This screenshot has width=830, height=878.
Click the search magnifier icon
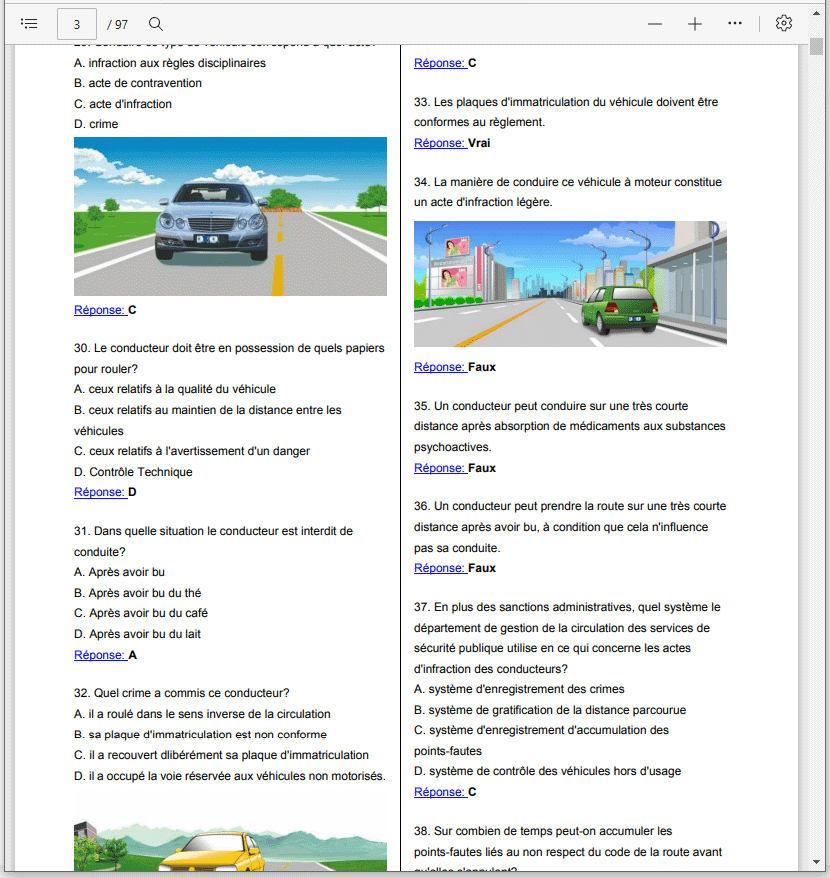(x=156, y=23)
